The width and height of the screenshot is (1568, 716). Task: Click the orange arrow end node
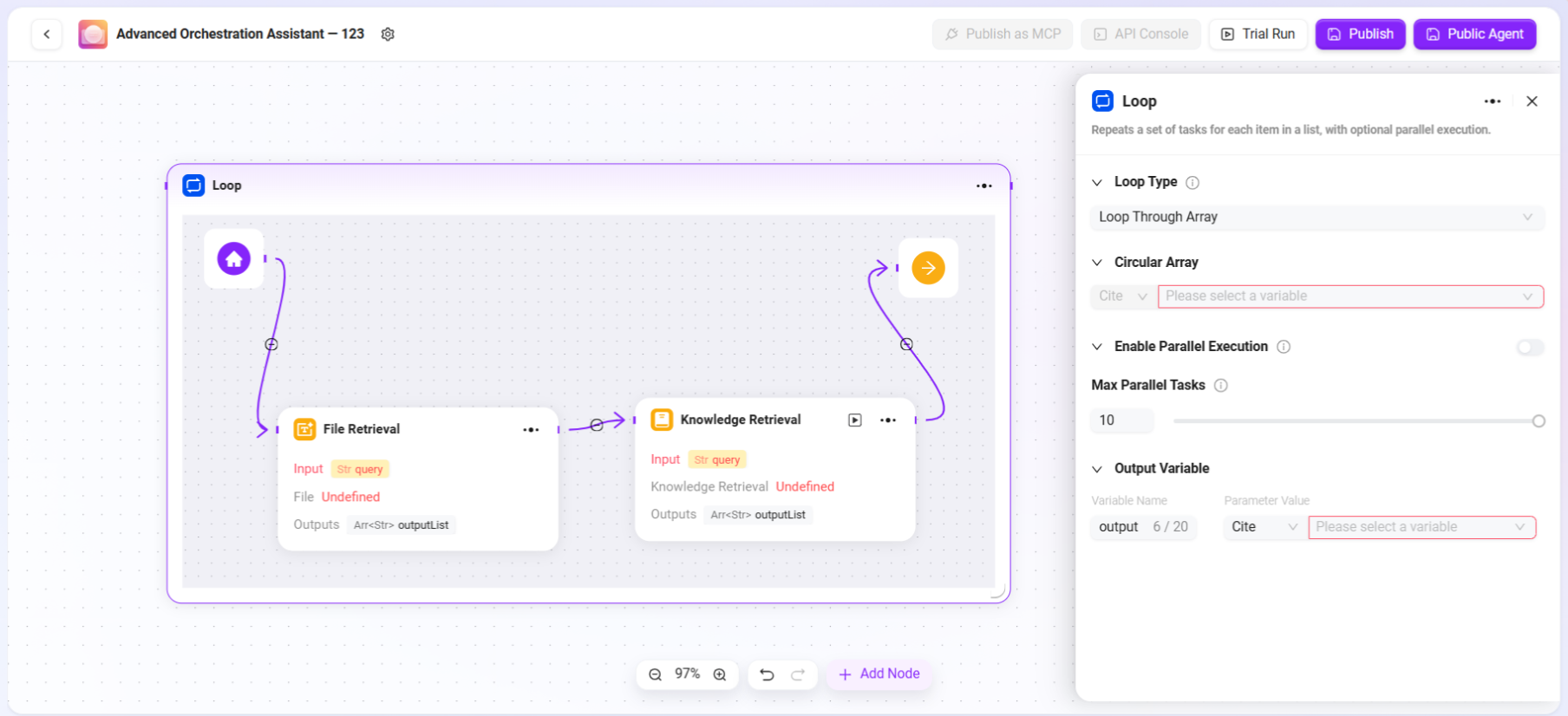click(x=928, y=268)
